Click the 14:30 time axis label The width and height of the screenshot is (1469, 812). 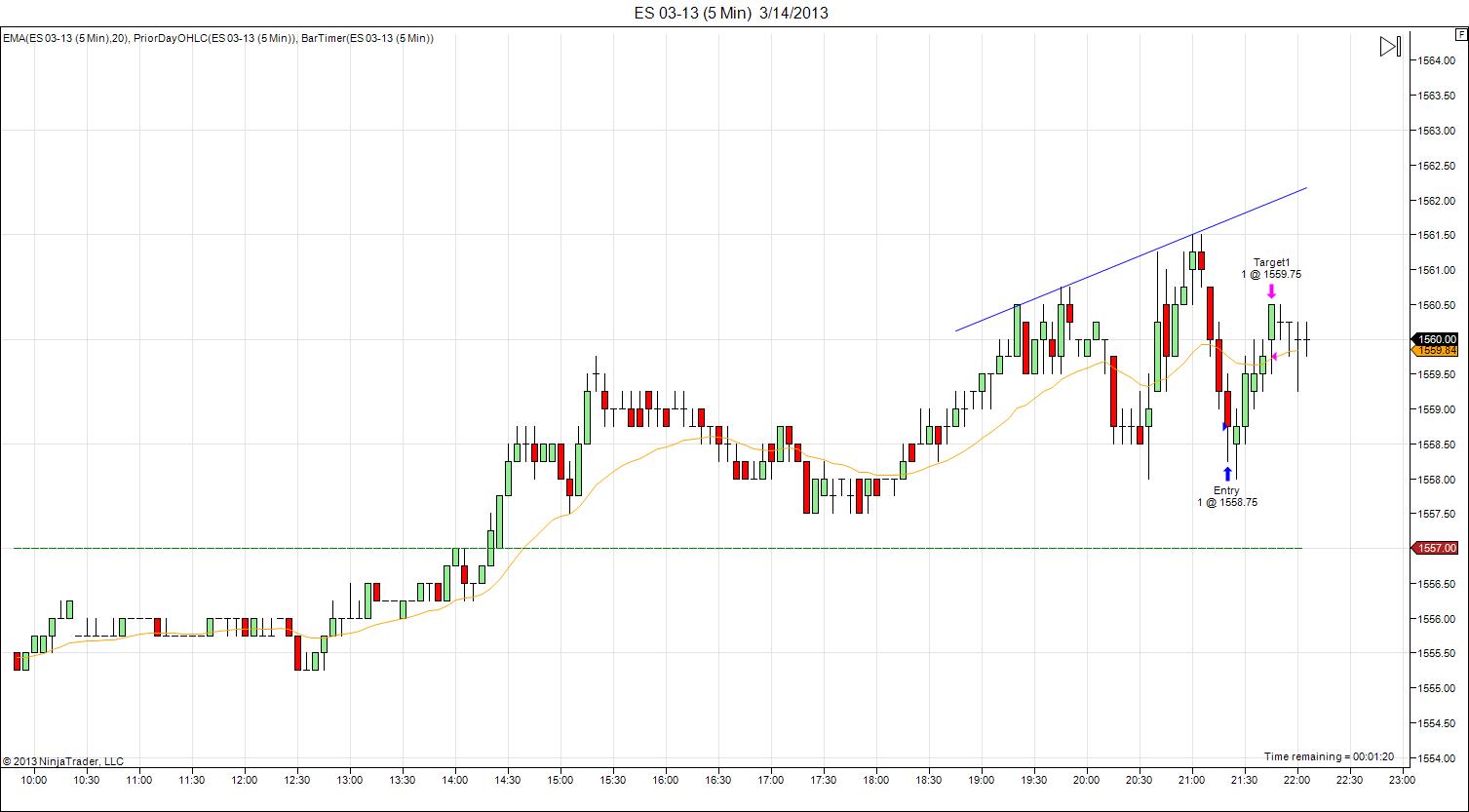click(508, 780)
